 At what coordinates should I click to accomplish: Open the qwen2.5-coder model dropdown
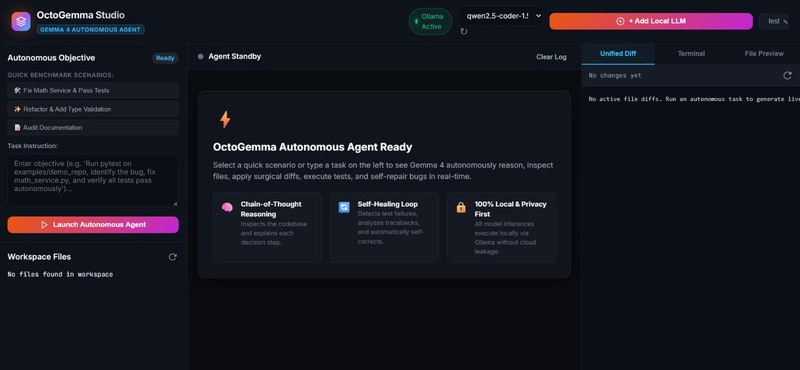point(502,16)
